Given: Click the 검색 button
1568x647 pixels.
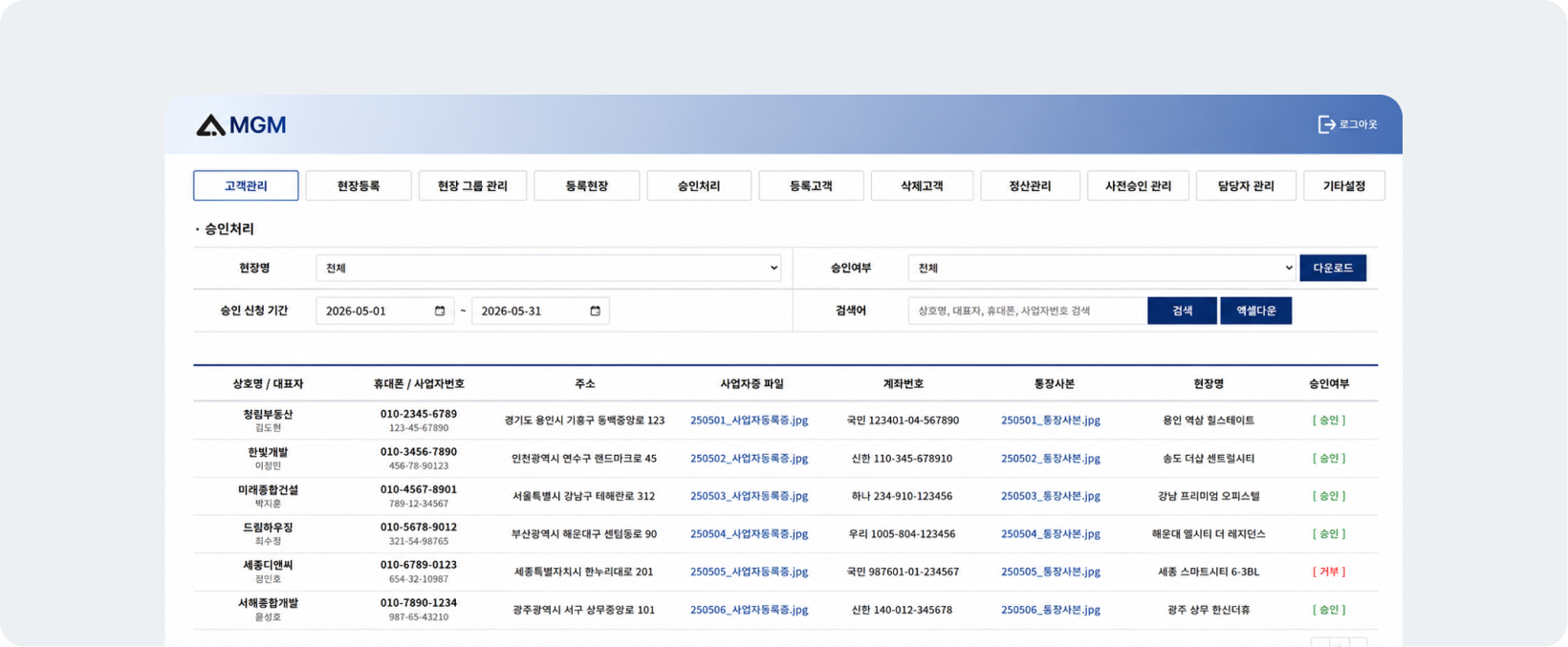Looking at the screenshot, I should [1183, 311].
